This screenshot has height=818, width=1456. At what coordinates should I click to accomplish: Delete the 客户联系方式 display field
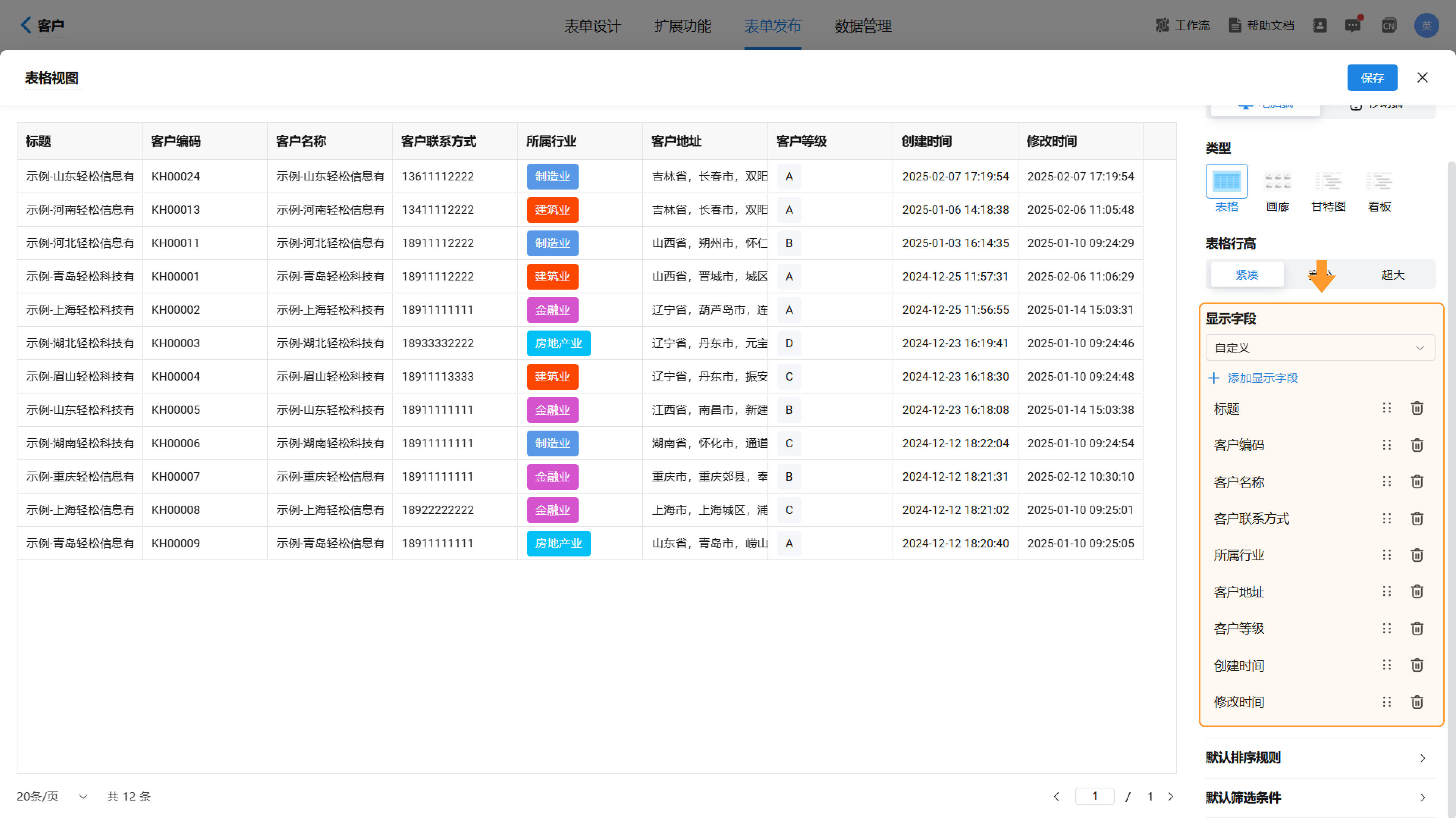tap(1417, 519)
